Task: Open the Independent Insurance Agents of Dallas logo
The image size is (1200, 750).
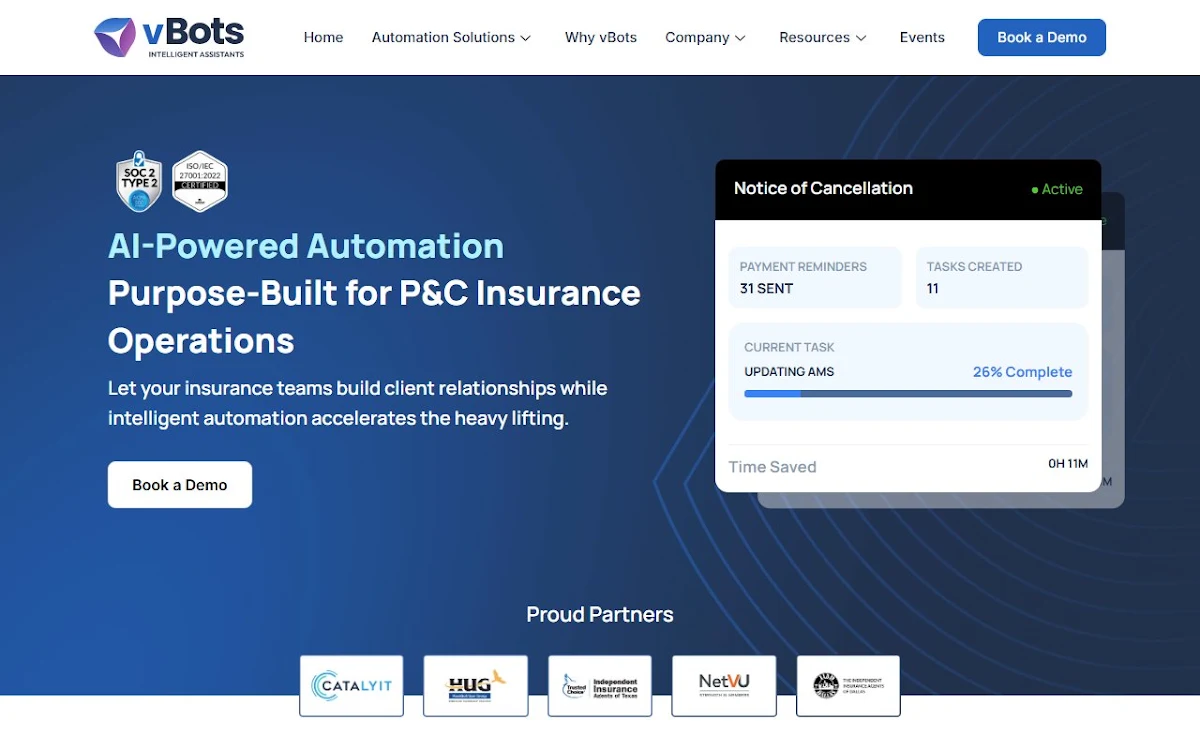Action: (848, 686)
